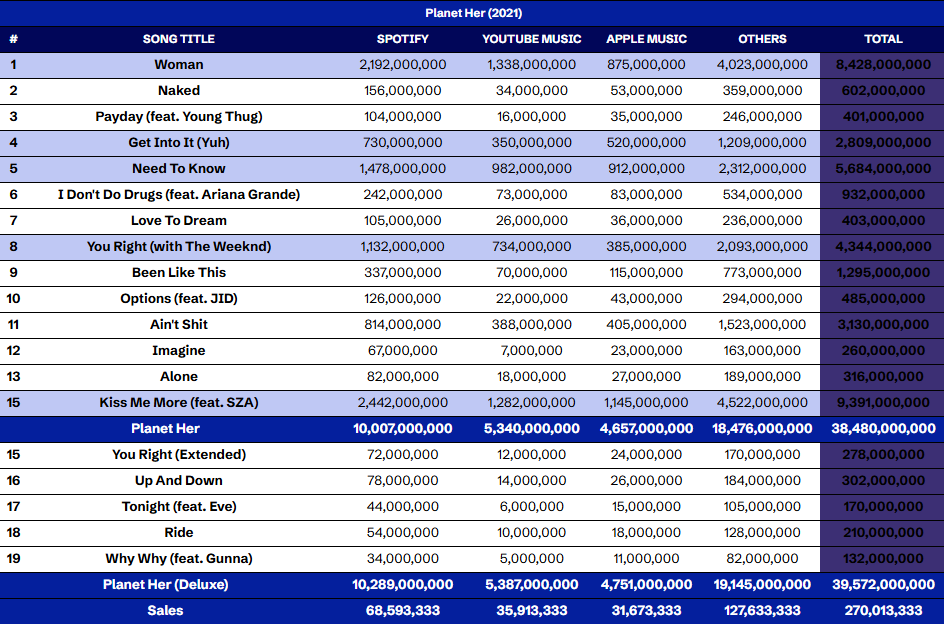Screen dimensions: 944x624
Task: Click the song title 'Ain't Shit'
Action: tap(179, 325)
